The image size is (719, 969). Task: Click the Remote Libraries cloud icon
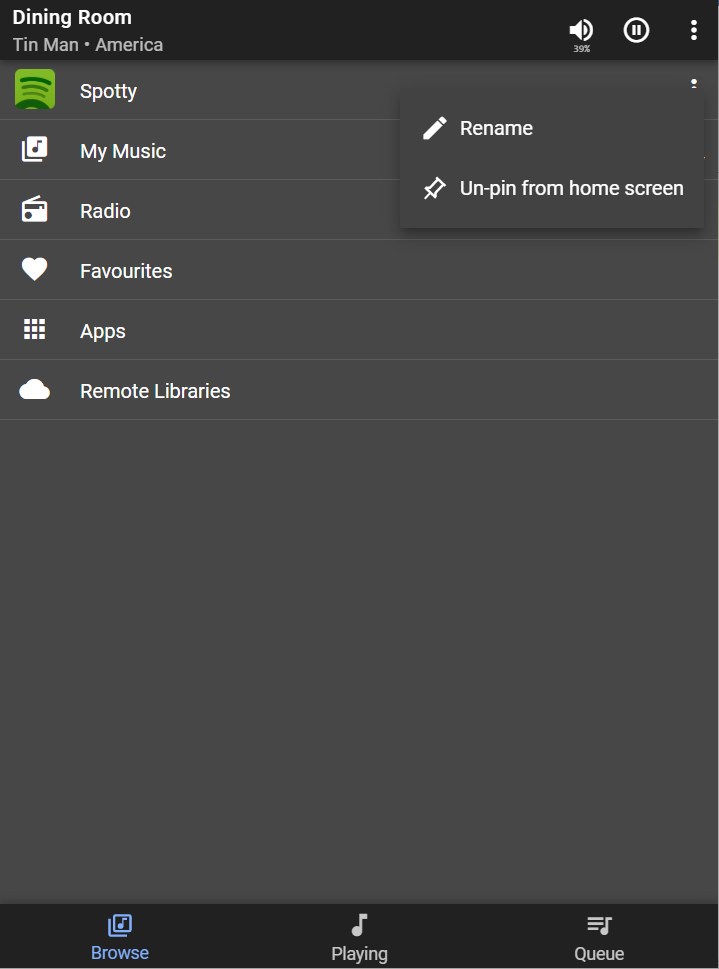pyautogui.click(x=35, y=390)
